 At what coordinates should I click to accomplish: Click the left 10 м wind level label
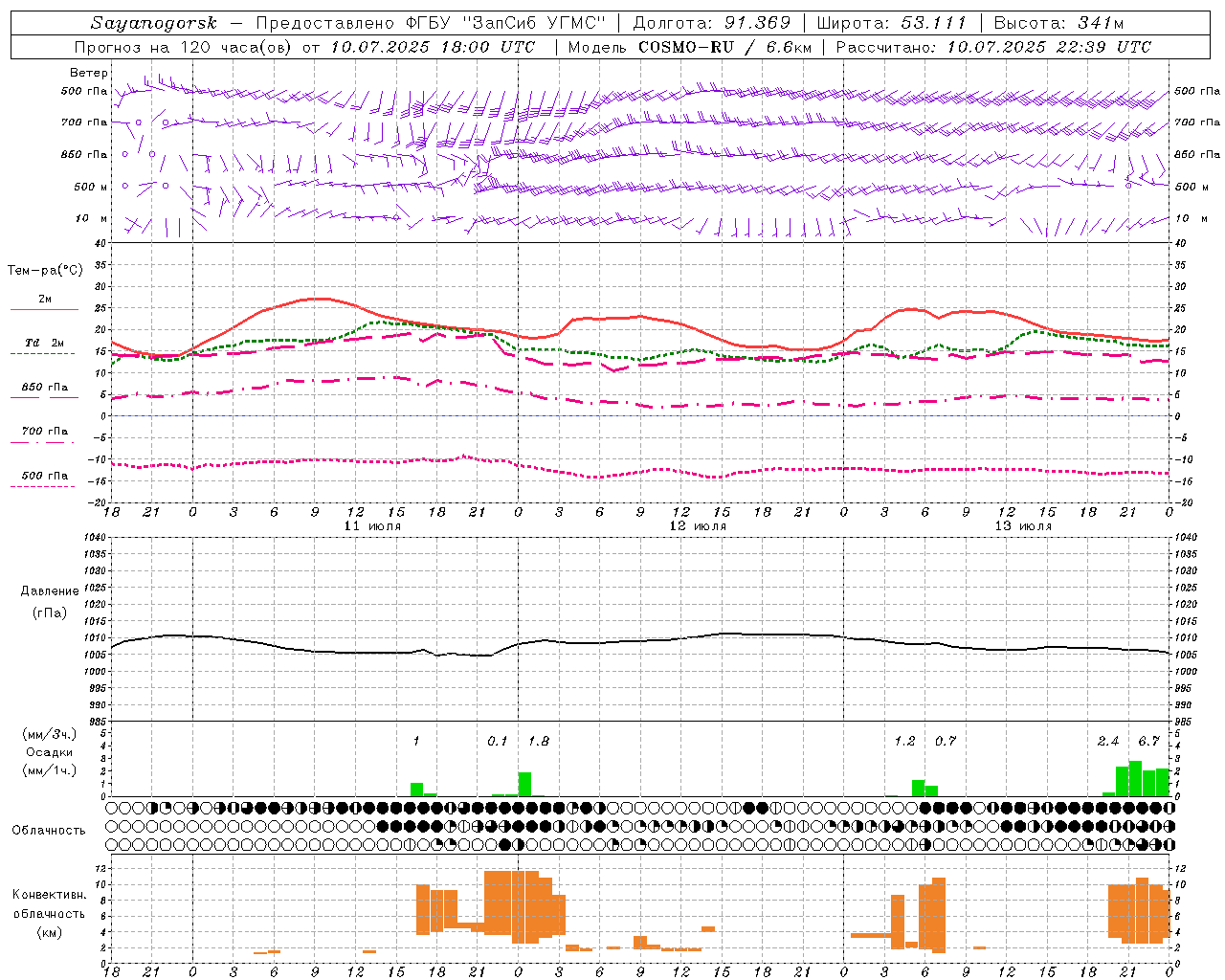92,218
